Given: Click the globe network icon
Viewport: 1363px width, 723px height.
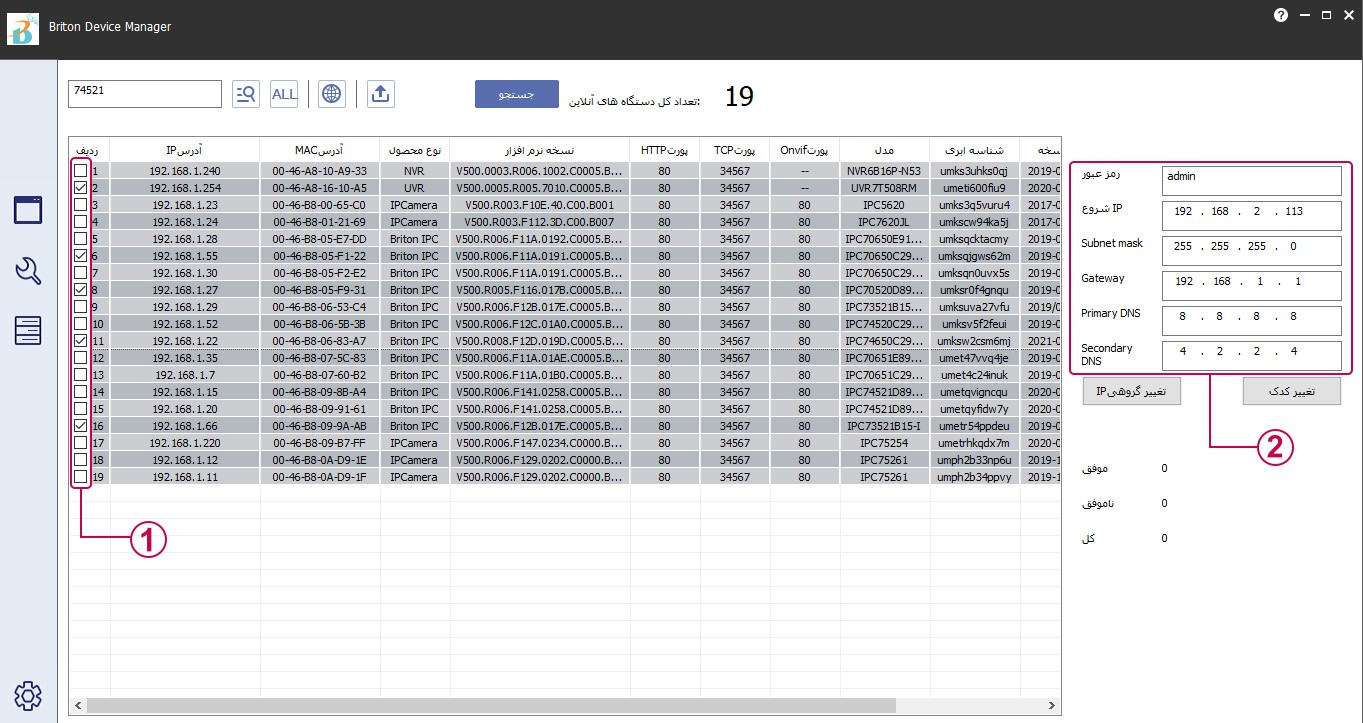Looking at the screenshot, I should pos(332,94).
